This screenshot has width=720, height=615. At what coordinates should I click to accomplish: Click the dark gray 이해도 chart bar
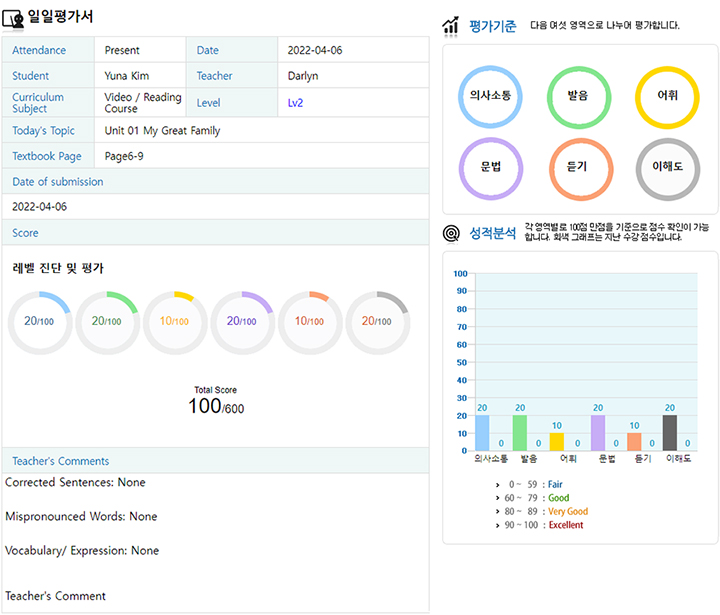[670, 433]
